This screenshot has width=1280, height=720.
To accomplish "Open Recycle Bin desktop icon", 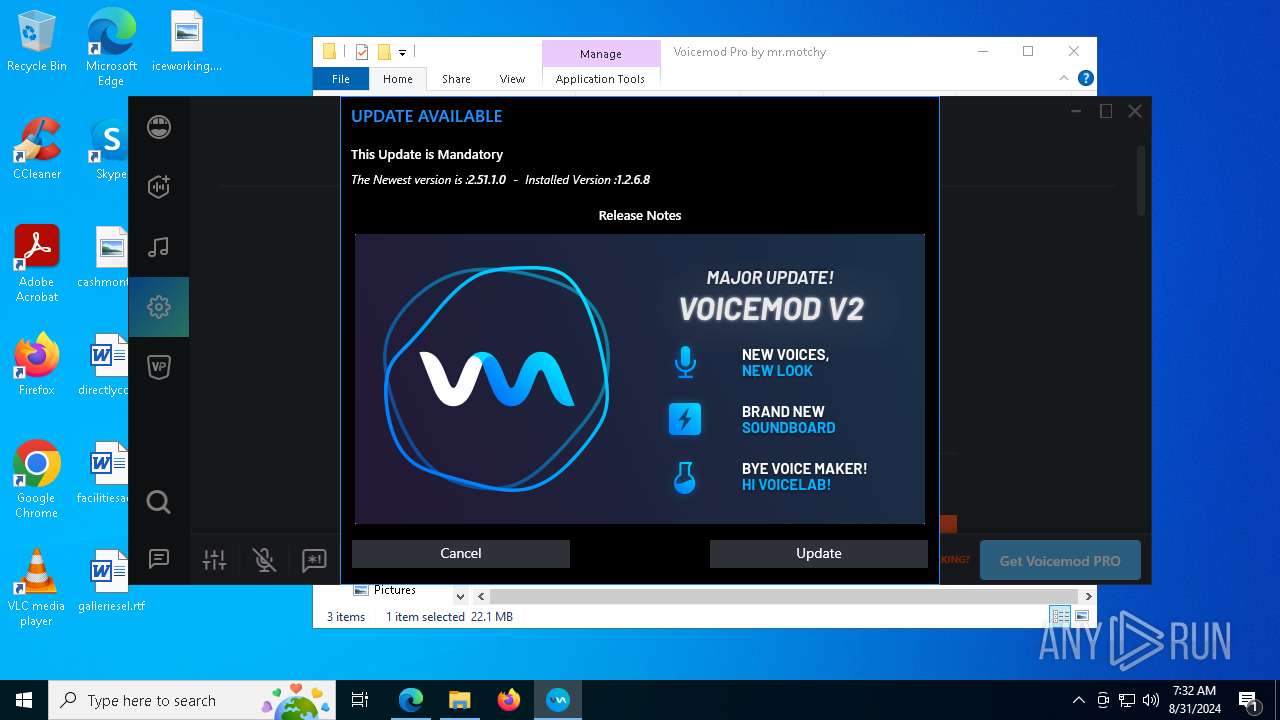I will 37,41.
